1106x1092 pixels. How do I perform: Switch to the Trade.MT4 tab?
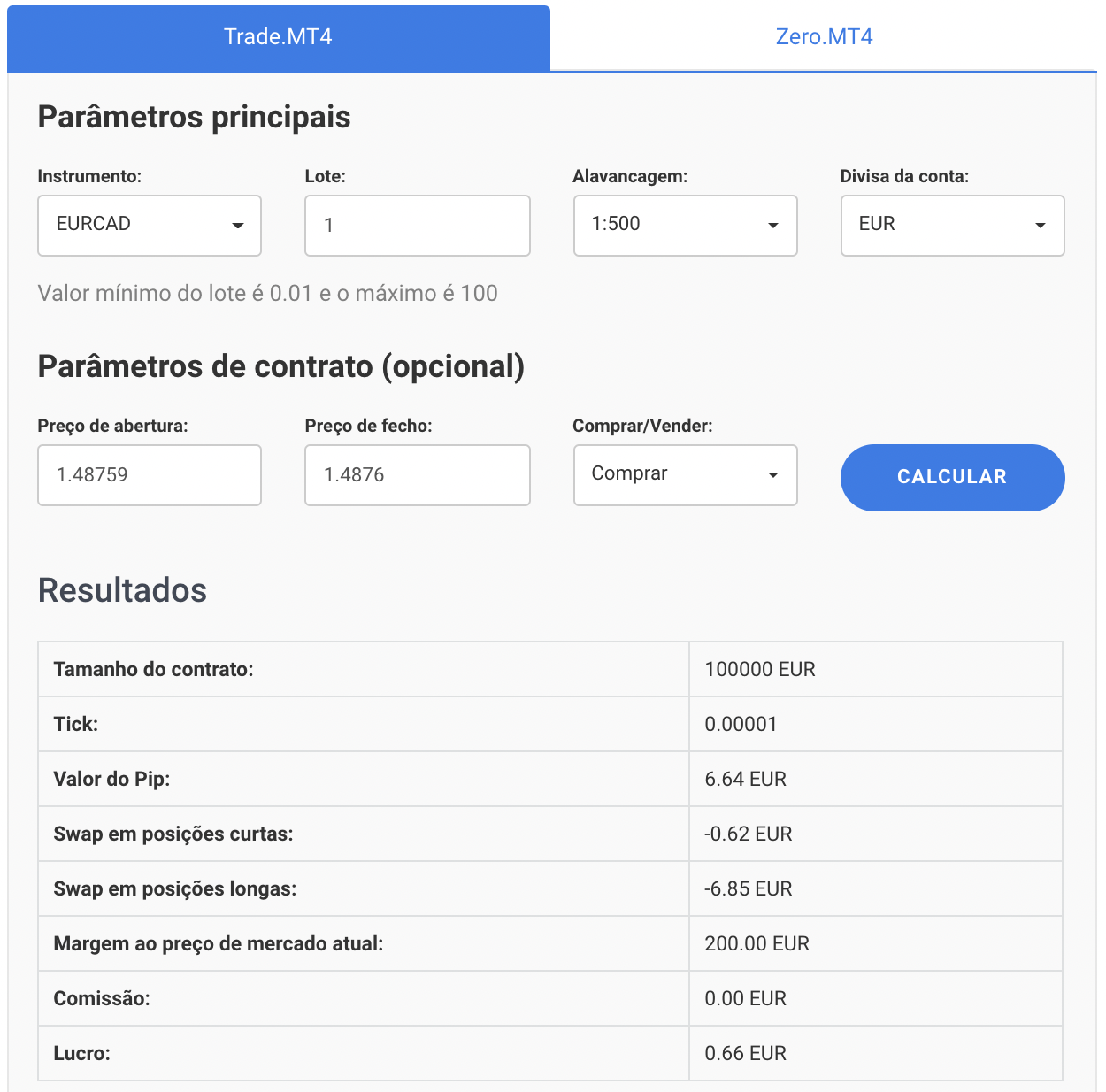pyautogui.click(x=278, y=37)
